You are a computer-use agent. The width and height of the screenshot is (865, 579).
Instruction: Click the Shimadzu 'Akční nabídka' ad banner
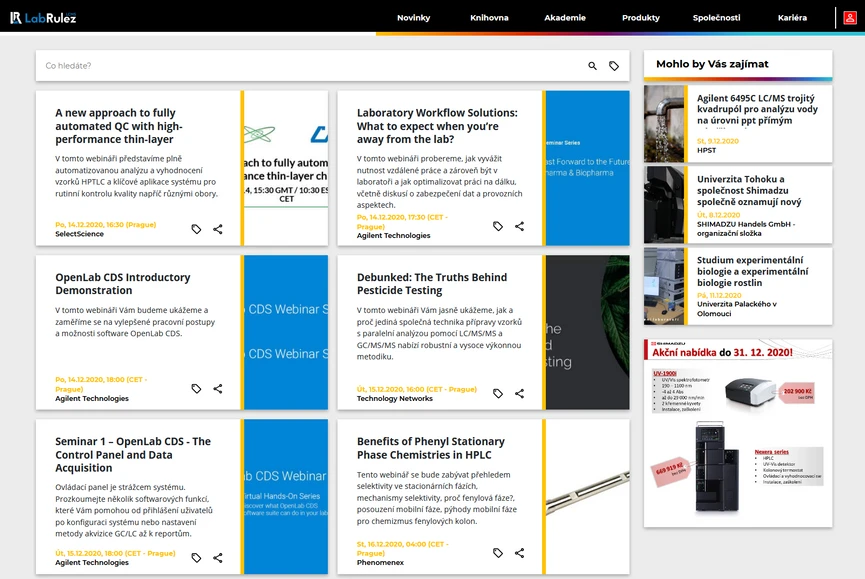pos(738,433)
